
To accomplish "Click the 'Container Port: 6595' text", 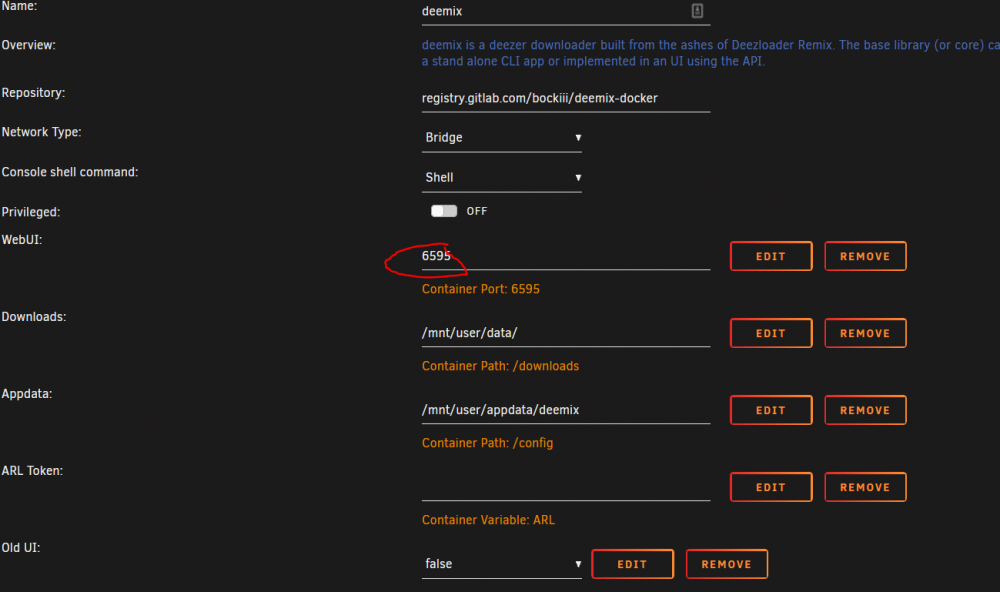I will point(481,289).
